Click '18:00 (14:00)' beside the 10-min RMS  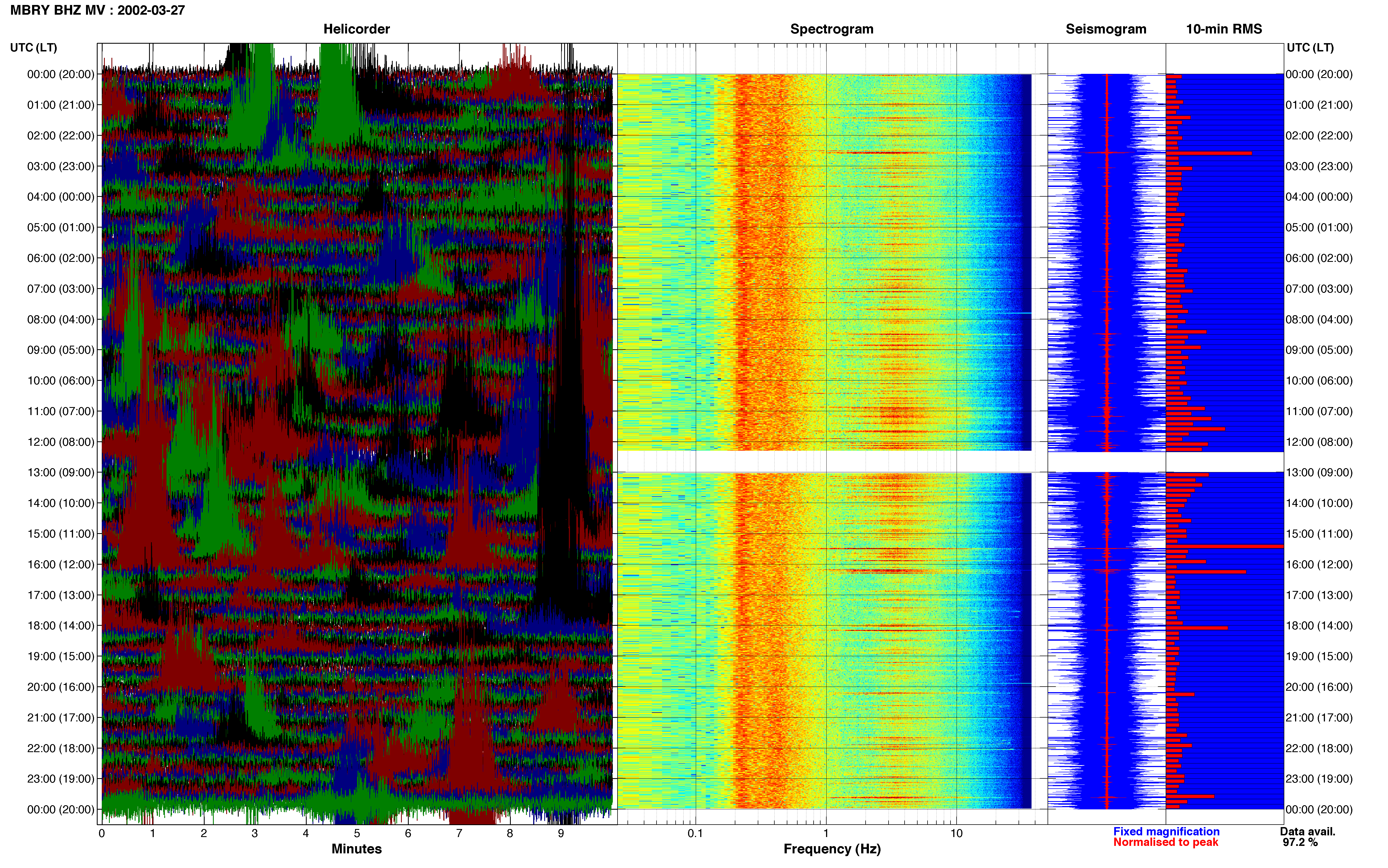tap(1319, 626)
